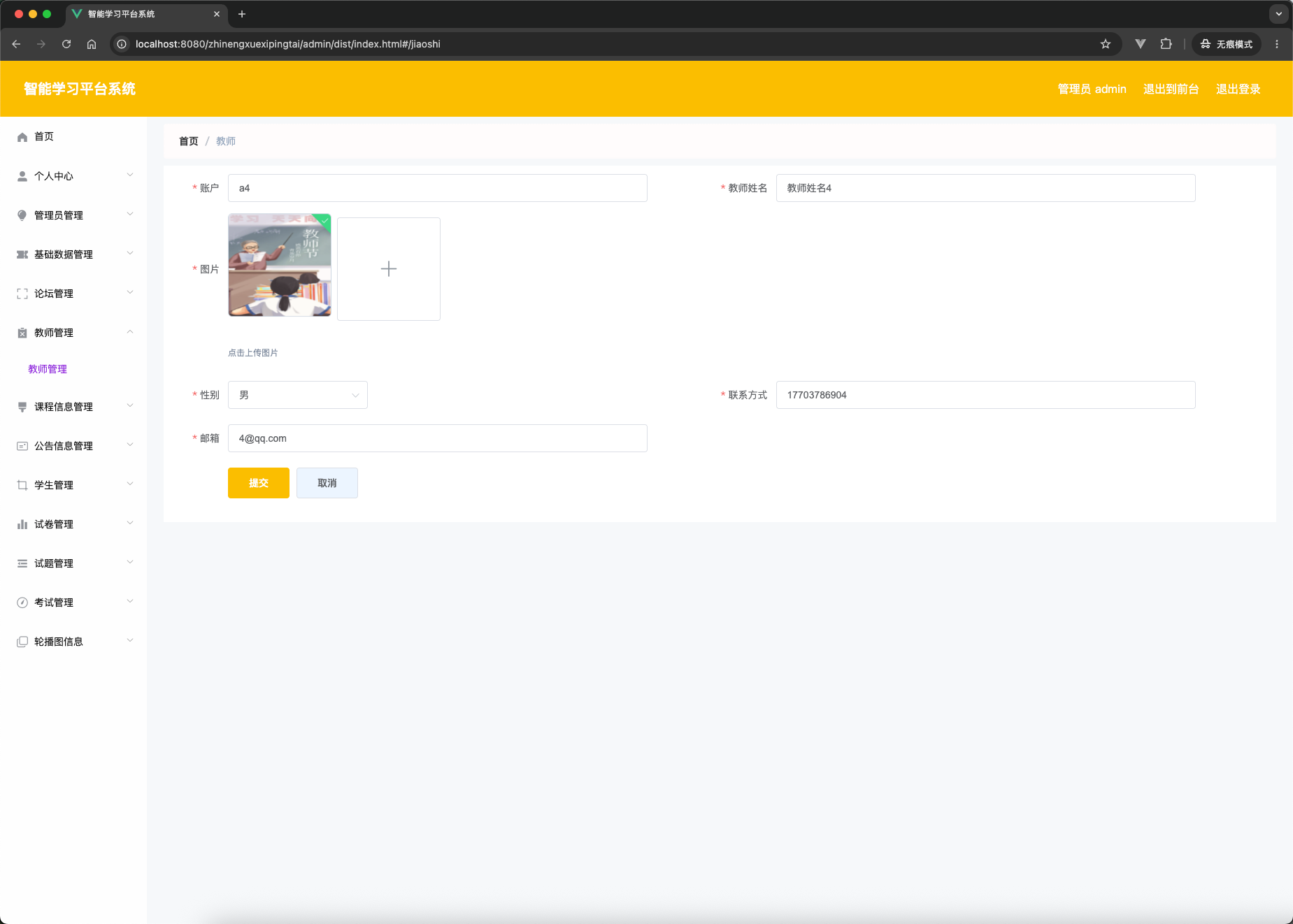Click the site info icon in address bar
Viewport: 1293px width, 924px height.
tap(122, 44)
